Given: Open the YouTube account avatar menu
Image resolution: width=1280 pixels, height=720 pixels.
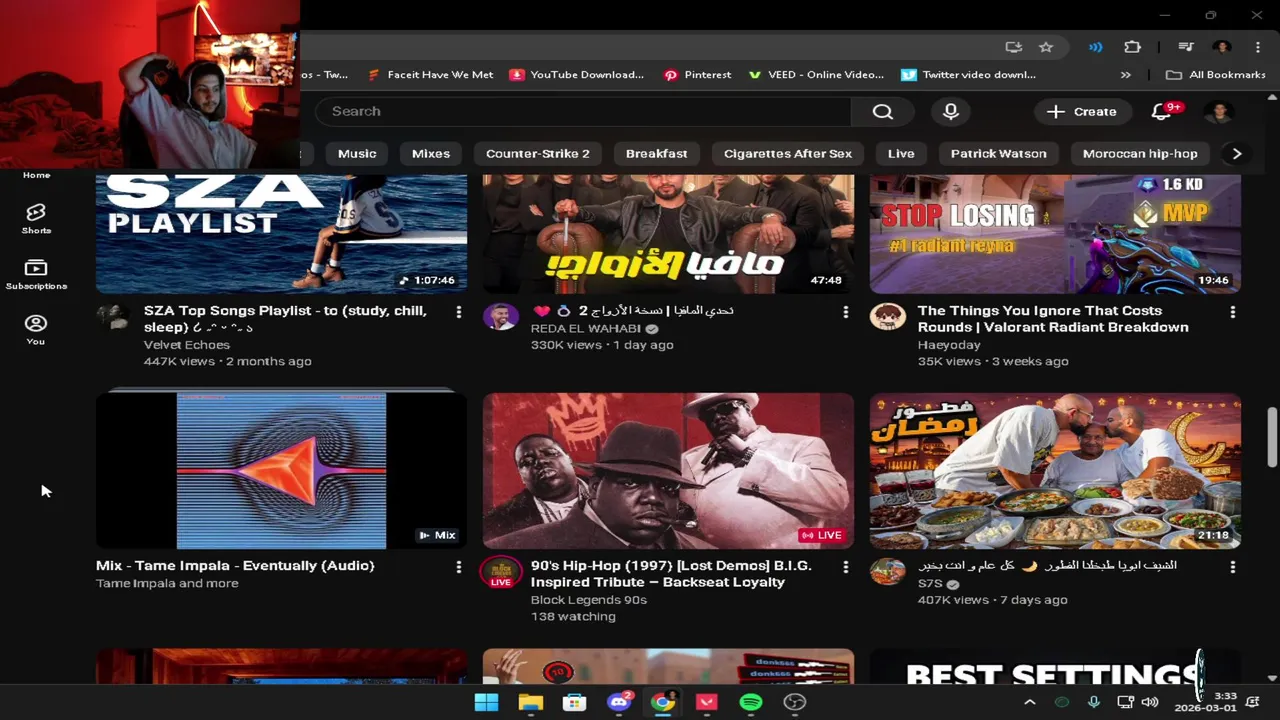Looking at the screenshot, I should click(x=1218, y=111).
